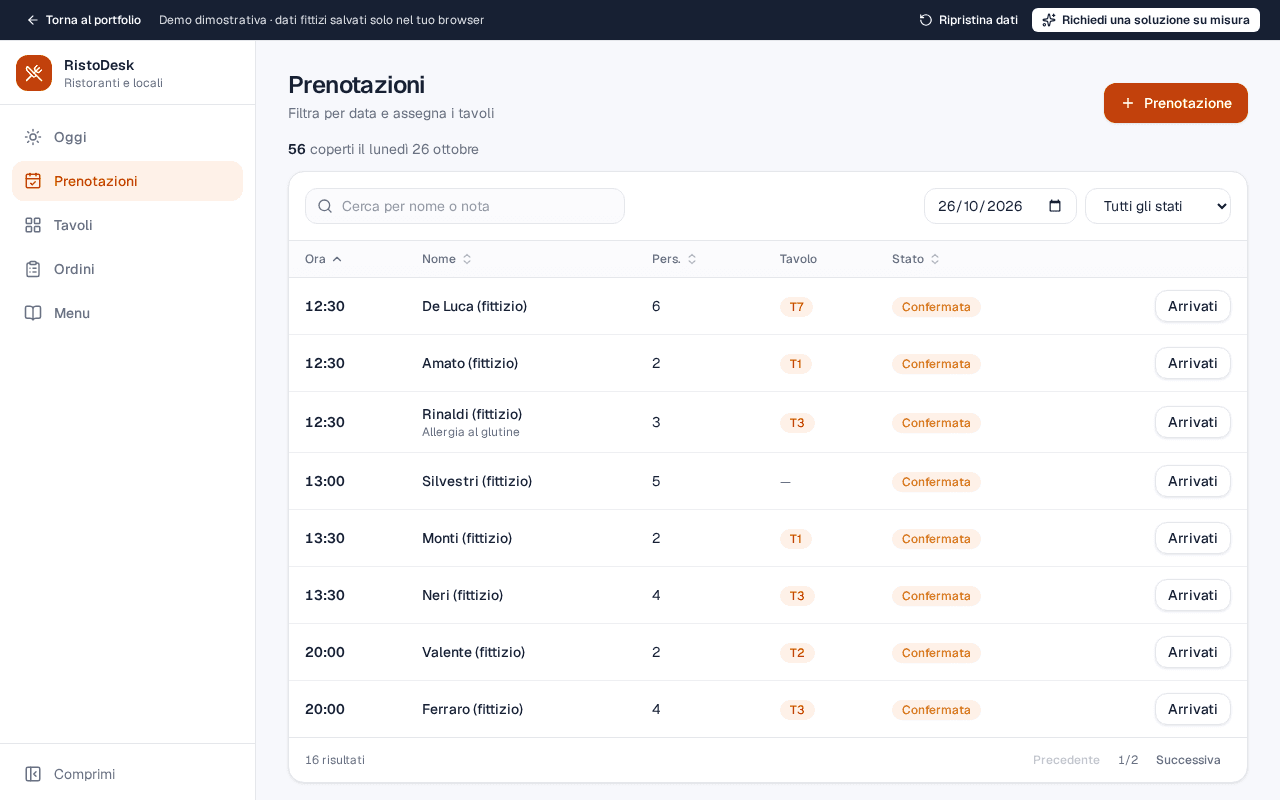This screenshot has width=1280, height=800.
Task: Mark Silvestri reservation as Arrivati
Action: (1193, 481)
